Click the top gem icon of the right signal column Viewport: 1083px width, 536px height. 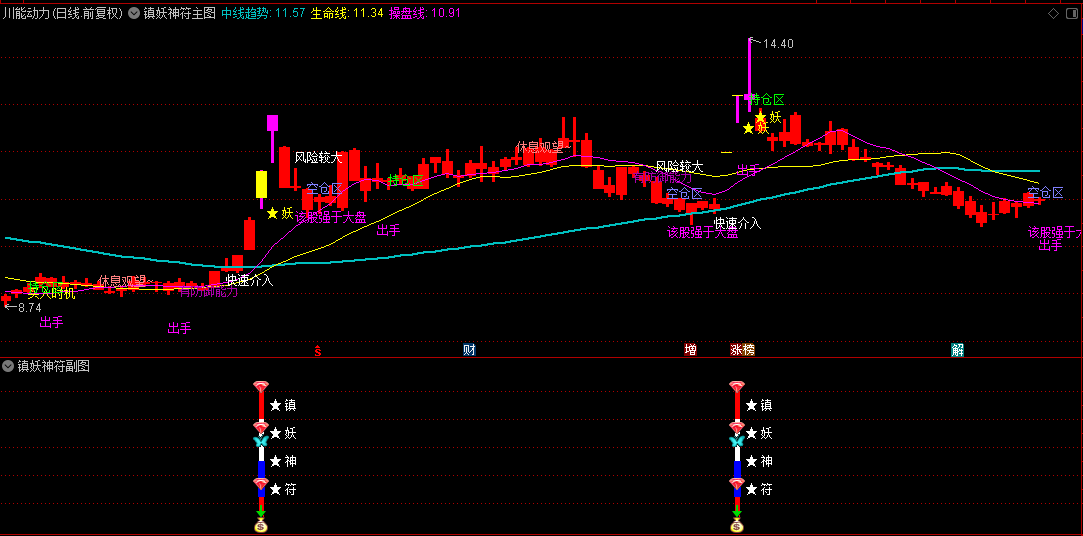coord(737,387)
